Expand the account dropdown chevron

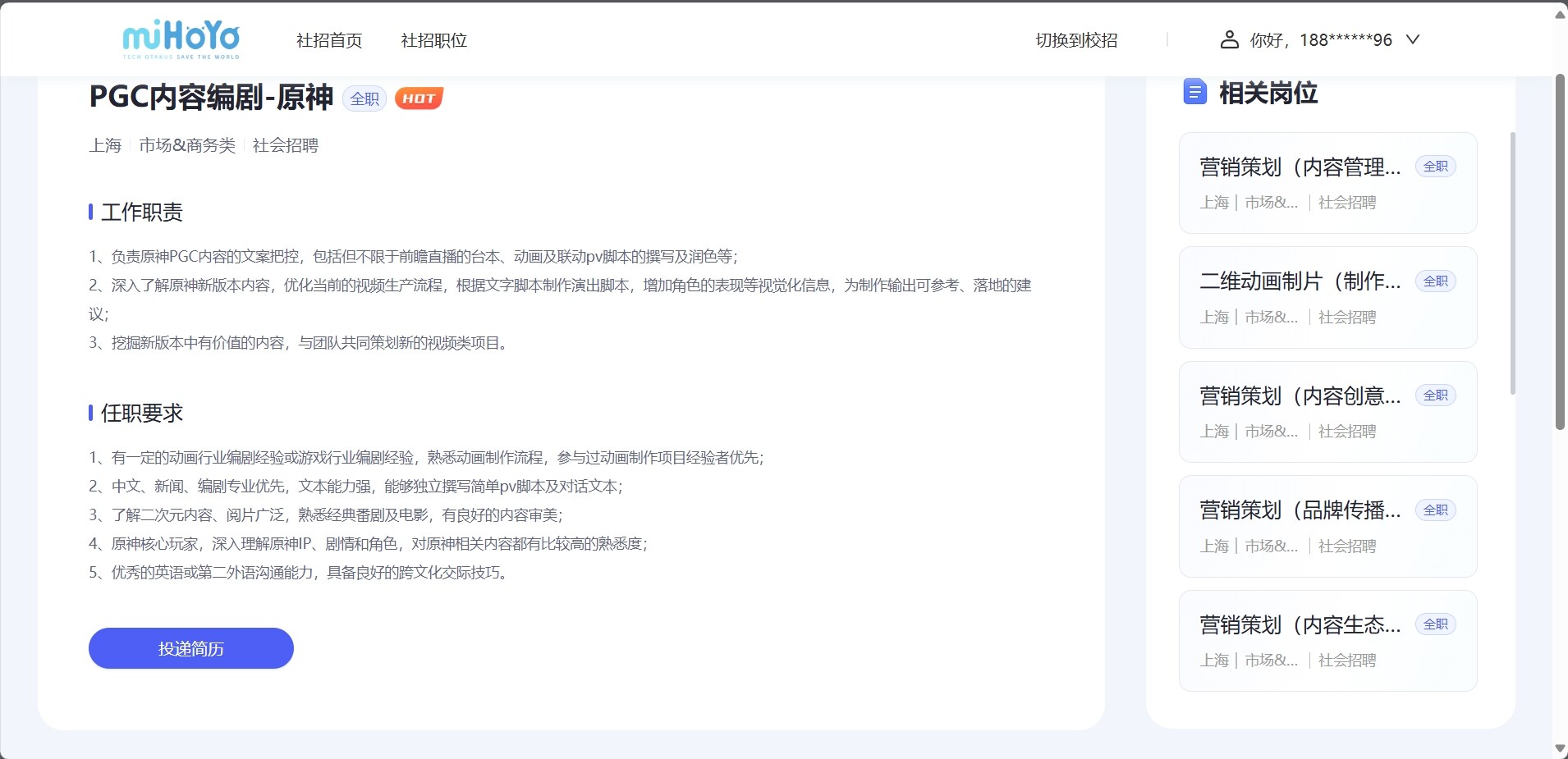(x=1412, y=39)
